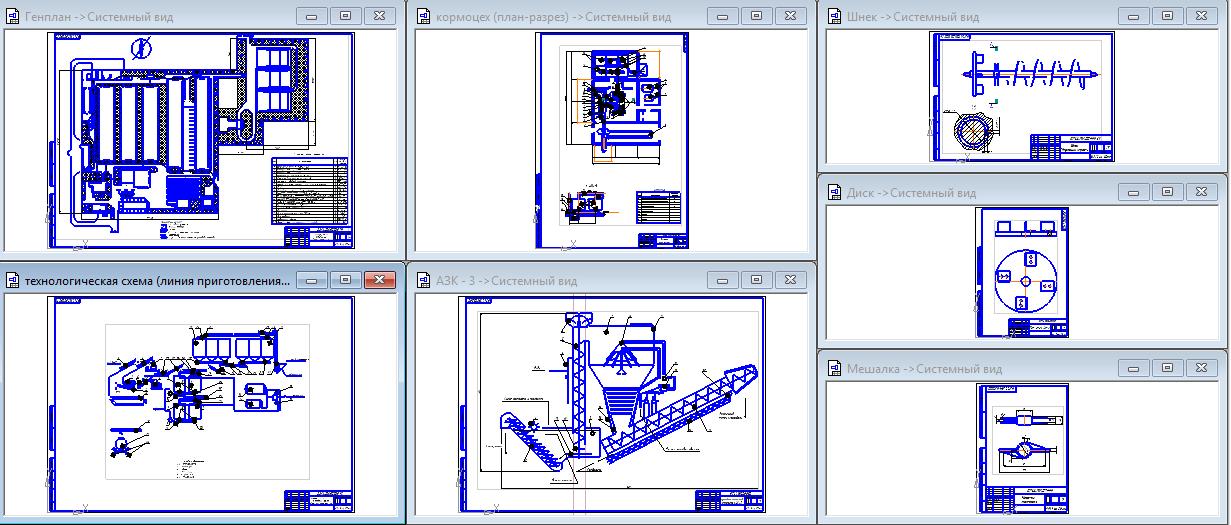Viewport: 1231px width, 525px height.
Task: Close the Диск window
Action: point(1201,192)
